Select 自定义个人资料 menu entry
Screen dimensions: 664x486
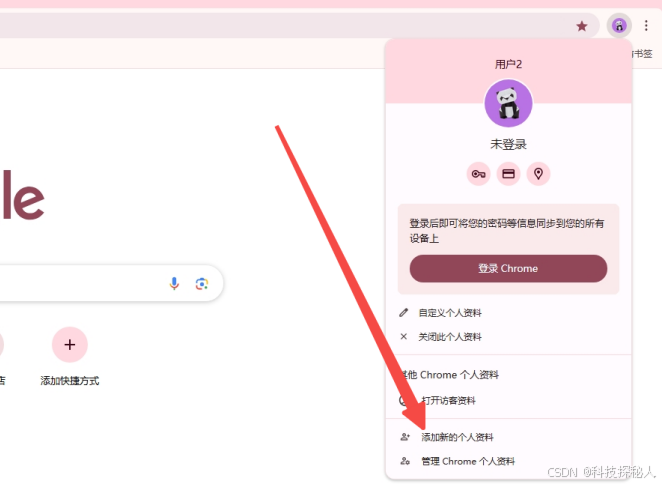tap(508, 313)
